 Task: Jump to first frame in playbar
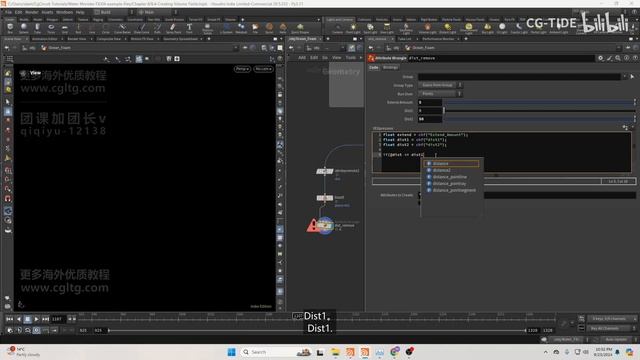click(x=9, y=319)
